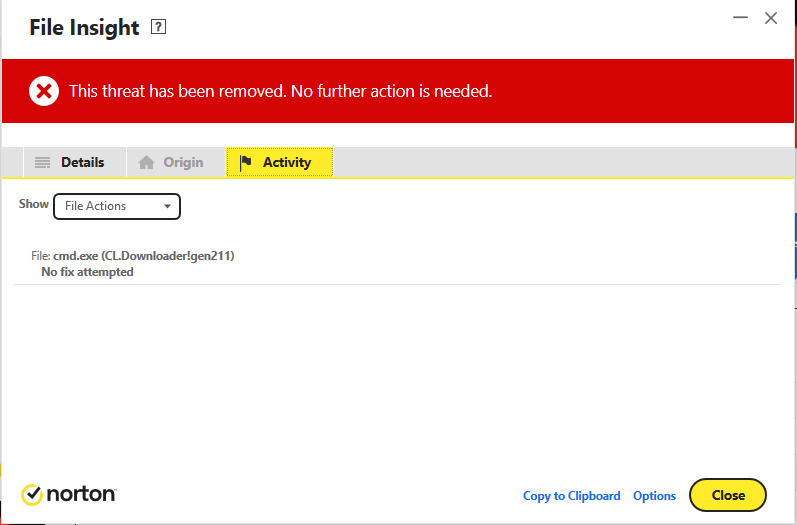Click the Norton checkmark logo
The height and width of the screenshot is (525, 797).
33,495
